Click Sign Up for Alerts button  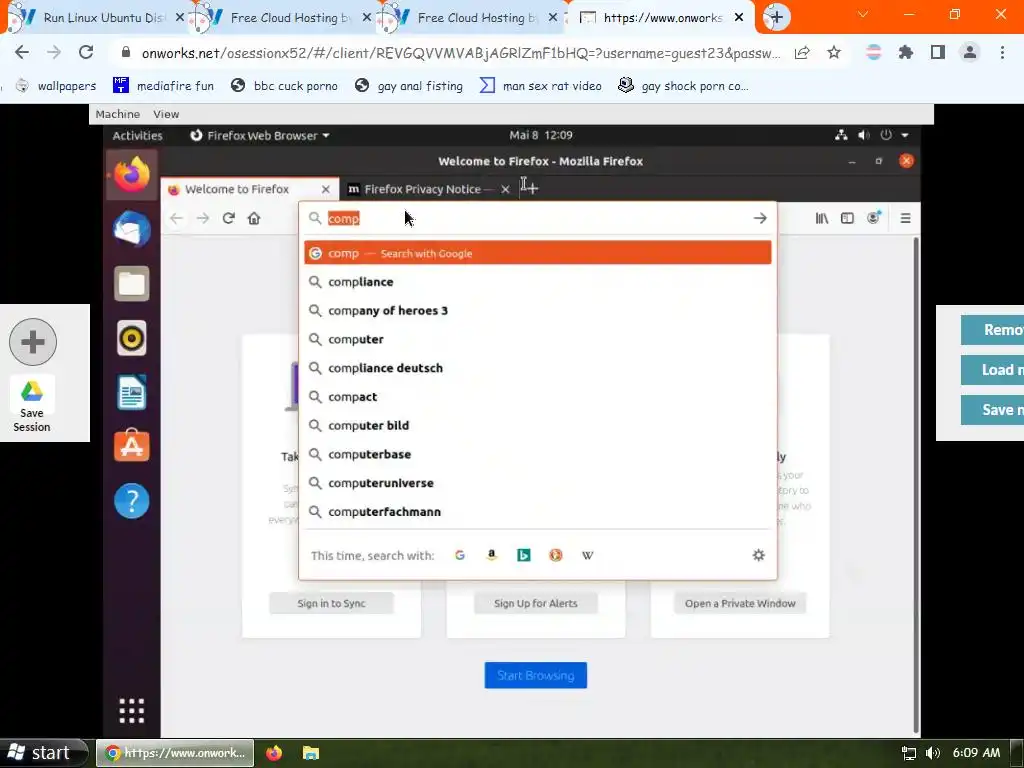[x=536, y=603]
